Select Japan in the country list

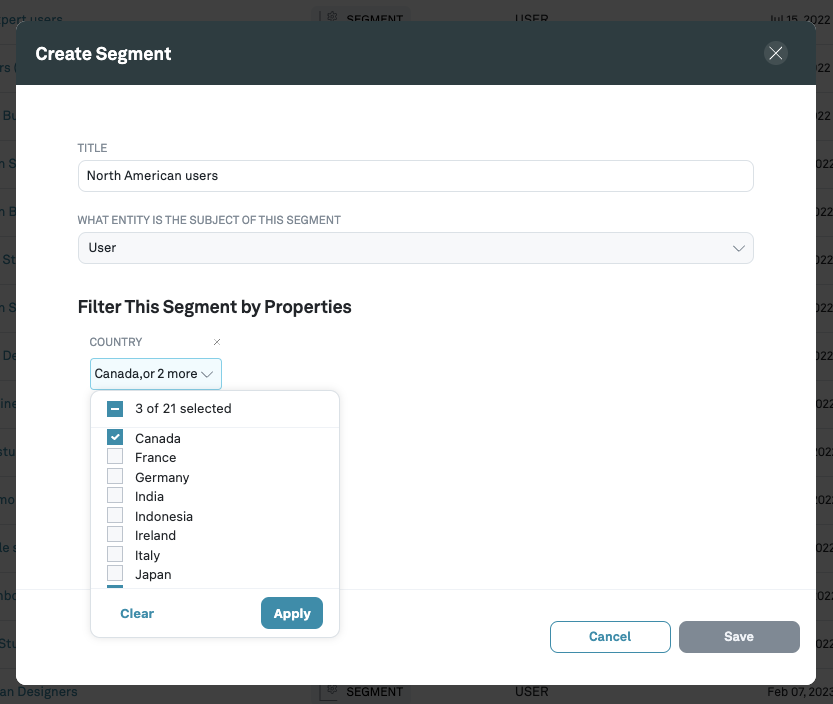(x=114, y=574)
